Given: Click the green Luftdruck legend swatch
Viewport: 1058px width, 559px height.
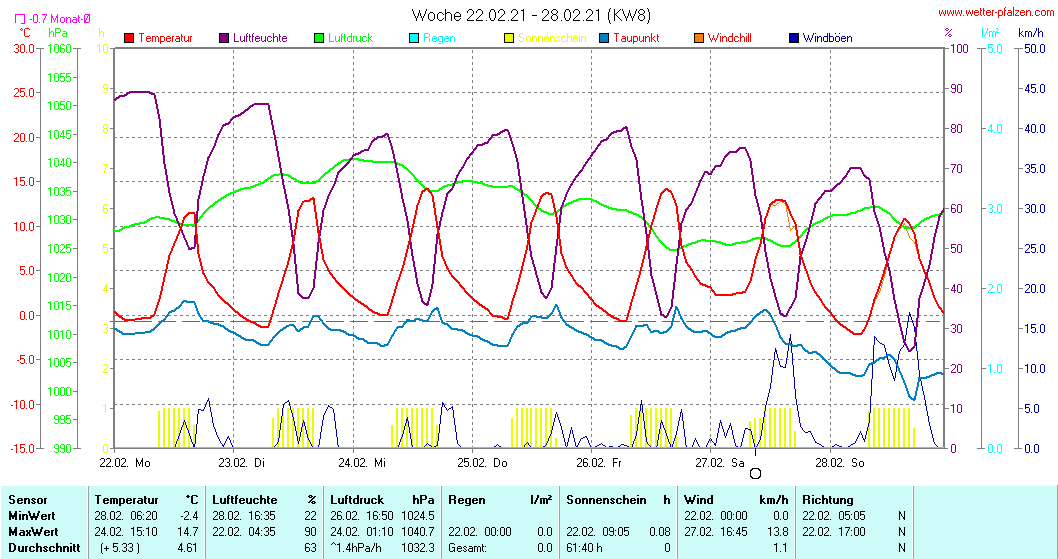Looking at the screenshot, I should tap(319, 38).
